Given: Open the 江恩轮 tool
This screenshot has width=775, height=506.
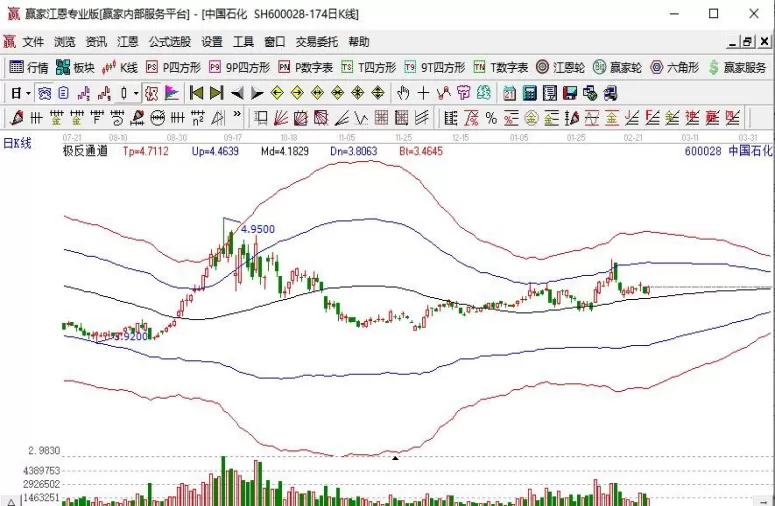Looking at the screenshot, I should [x=560, y=67].
